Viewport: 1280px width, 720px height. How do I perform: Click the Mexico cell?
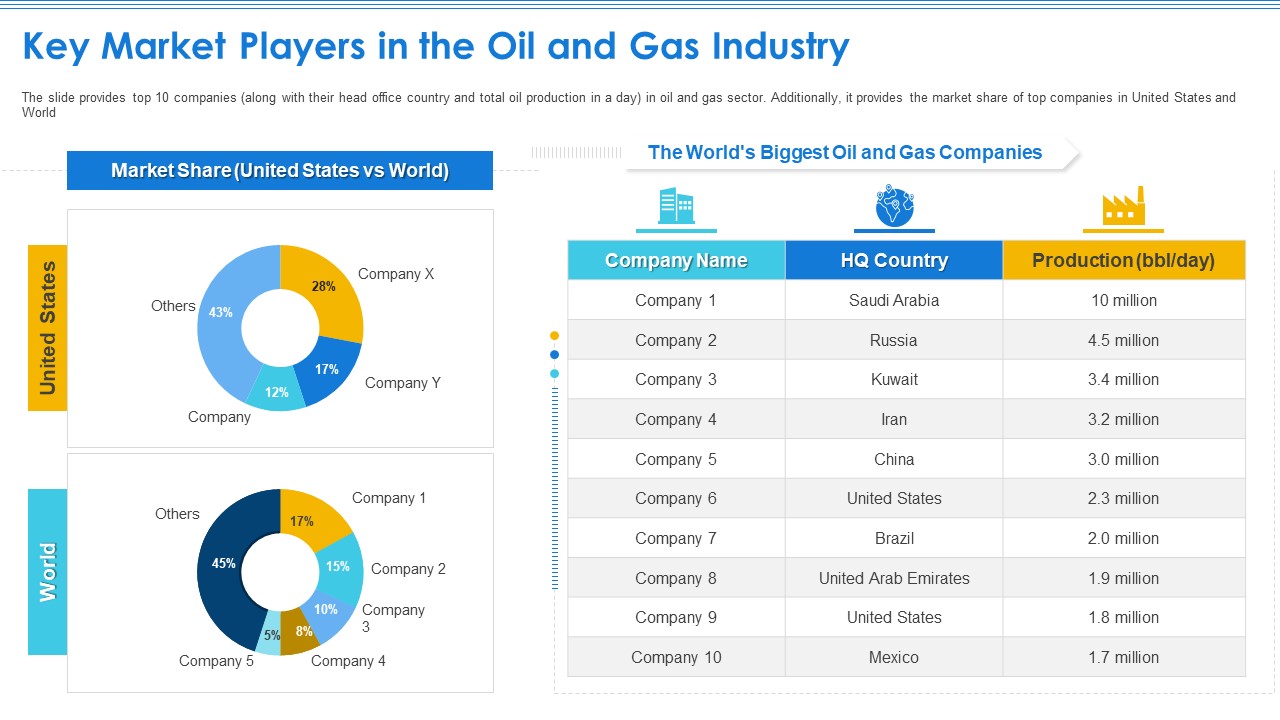(x=894, y=657)
